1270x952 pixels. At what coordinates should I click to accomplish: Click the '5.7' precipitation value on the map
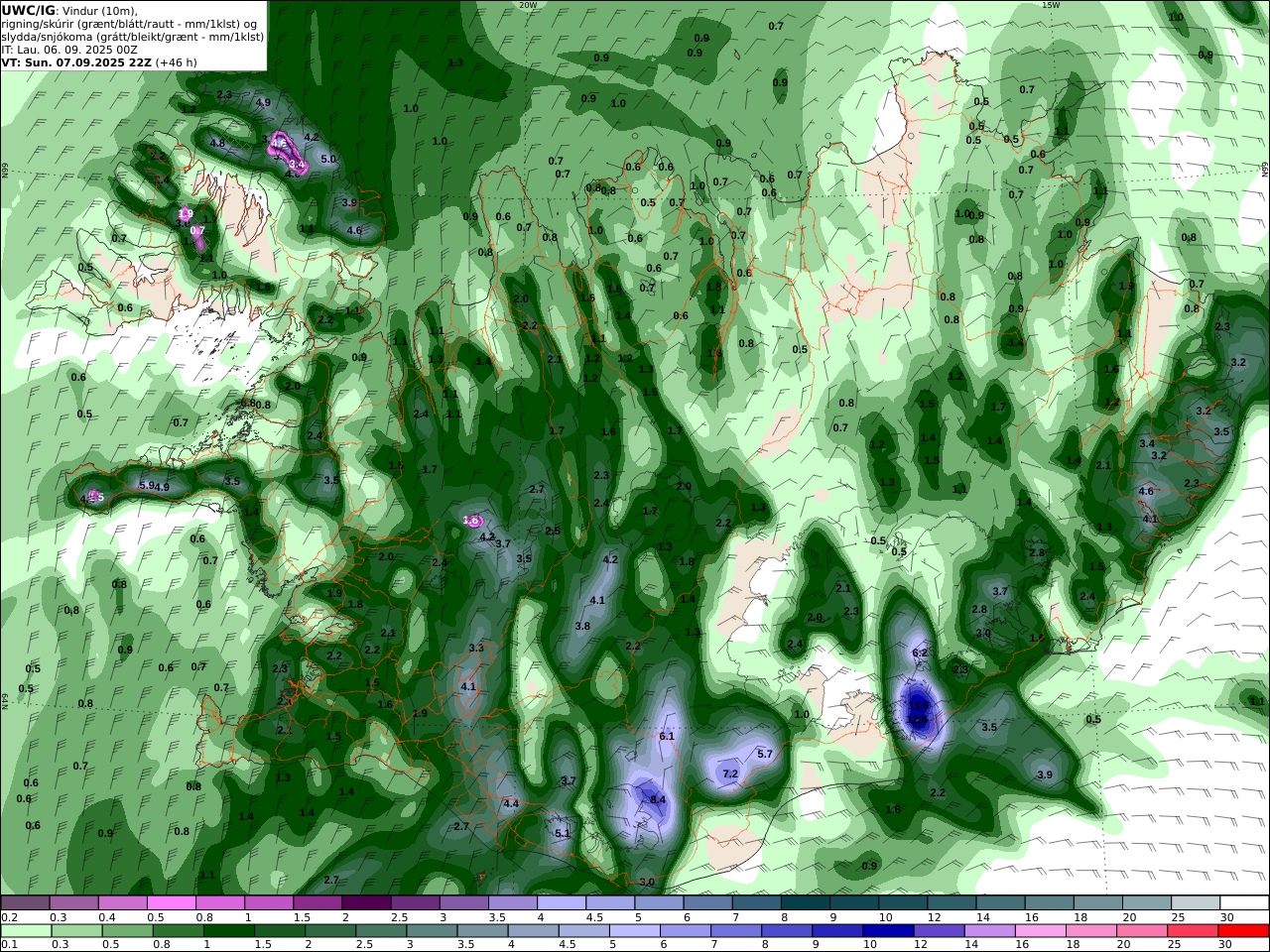point(765,754)
